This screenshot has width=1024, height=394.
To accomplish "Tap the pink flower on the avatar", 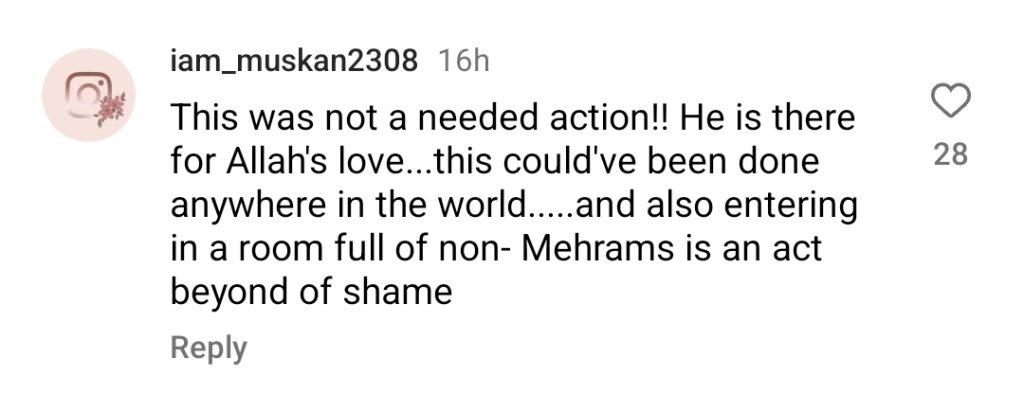I will tap(110, 108).
